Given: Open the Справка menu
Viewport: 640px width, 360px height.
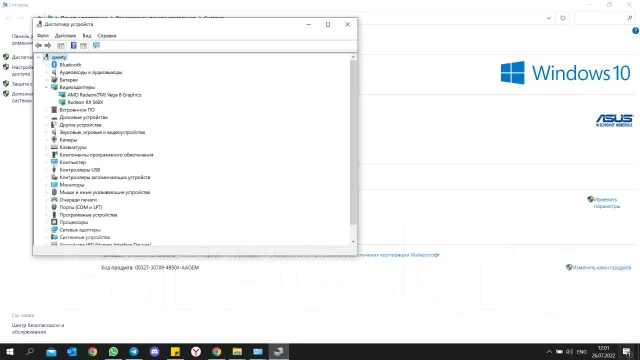Looking at the screenshot, I should [x=107, y=36].
